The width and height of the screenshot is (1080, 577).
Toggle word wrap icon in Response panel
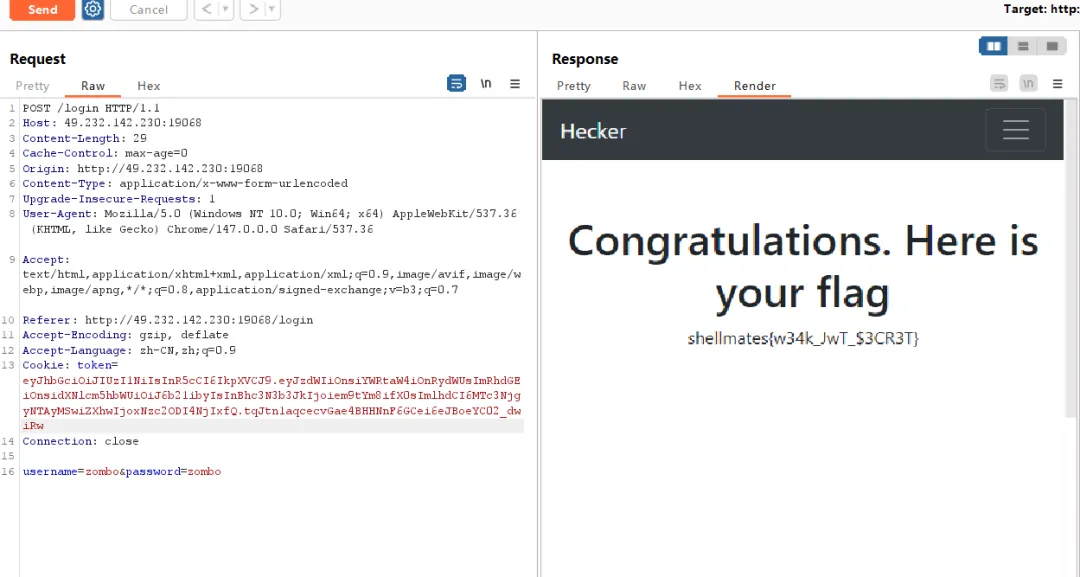[x=999, y=84]
